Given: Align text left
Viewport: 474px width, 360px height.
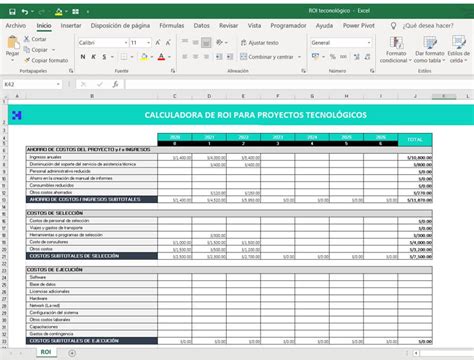Looking at the screenshot, I should pyautogui.click(x=185, y=57).
